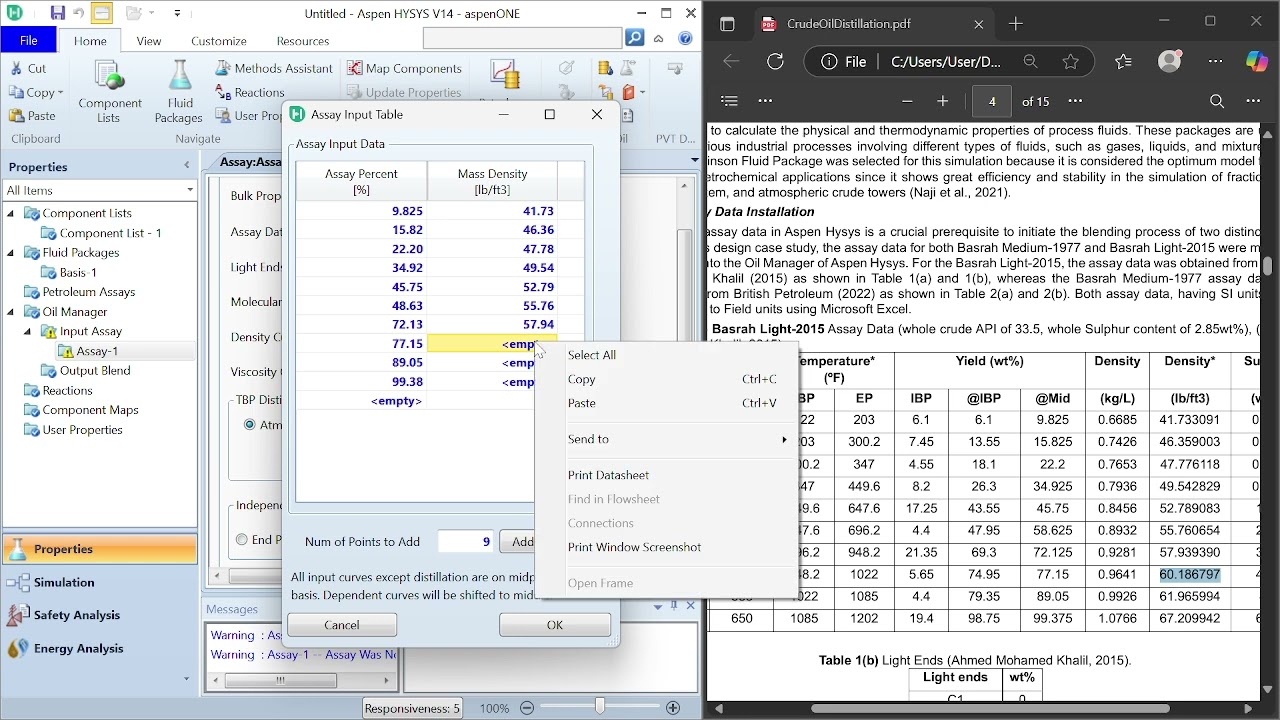Refresh the PDF page in browser
The width and height of the screenshot is (1280, 720).
775,61
